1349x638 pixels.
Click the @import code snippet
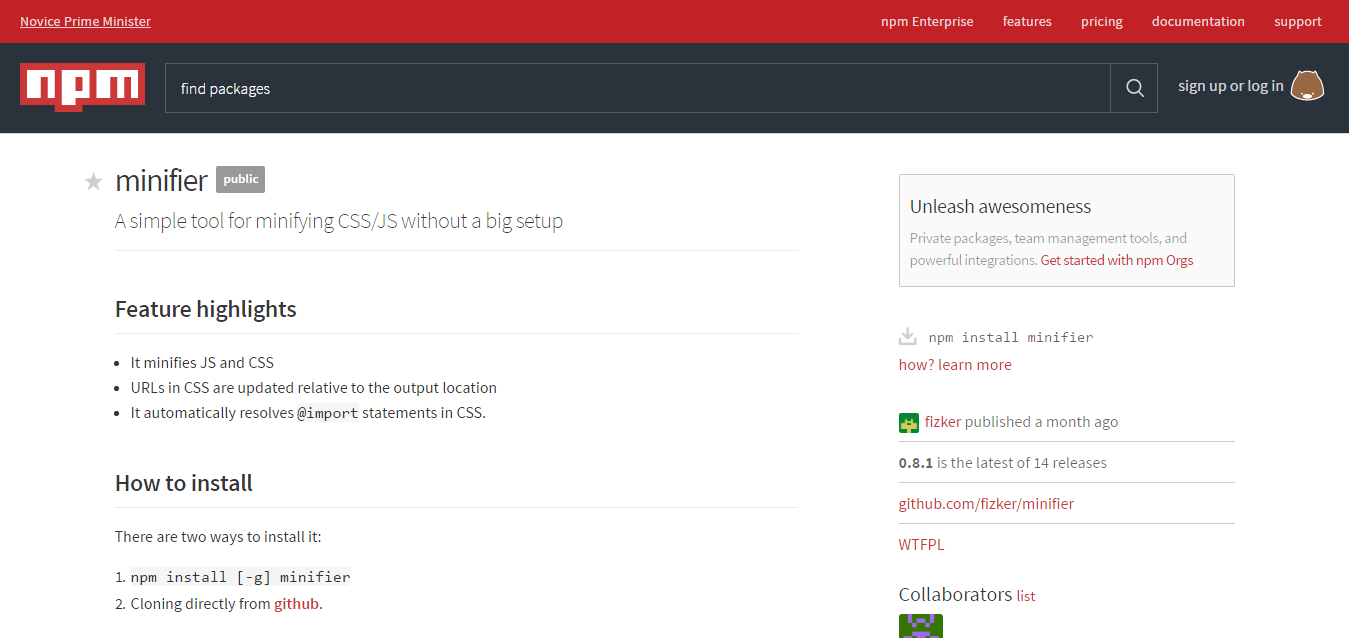(x=328, y=413)
